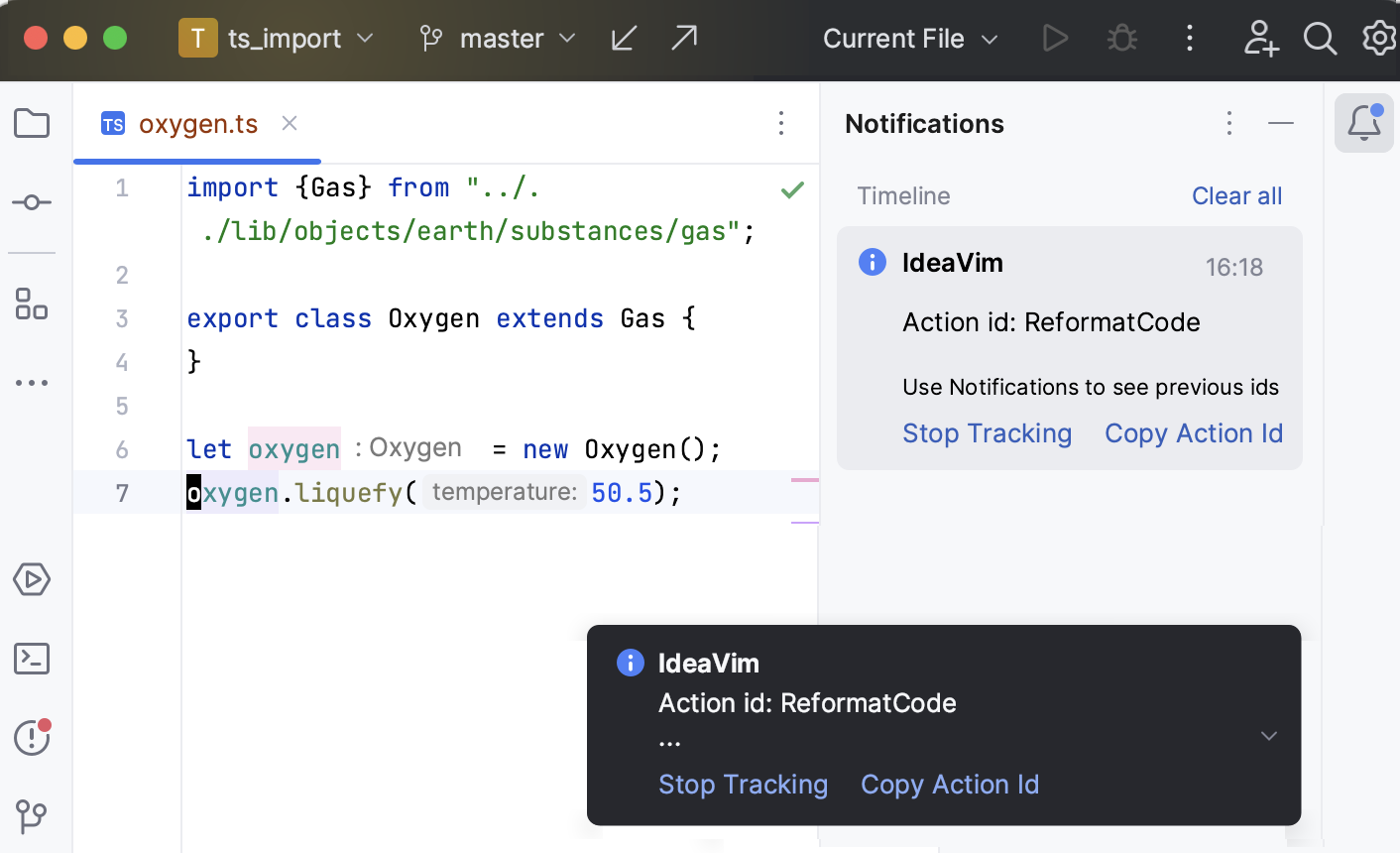Open the Current File run configuration dropdown
Image resolution: width=1400 pixels, height=853 pixels.
pos(908,39)
